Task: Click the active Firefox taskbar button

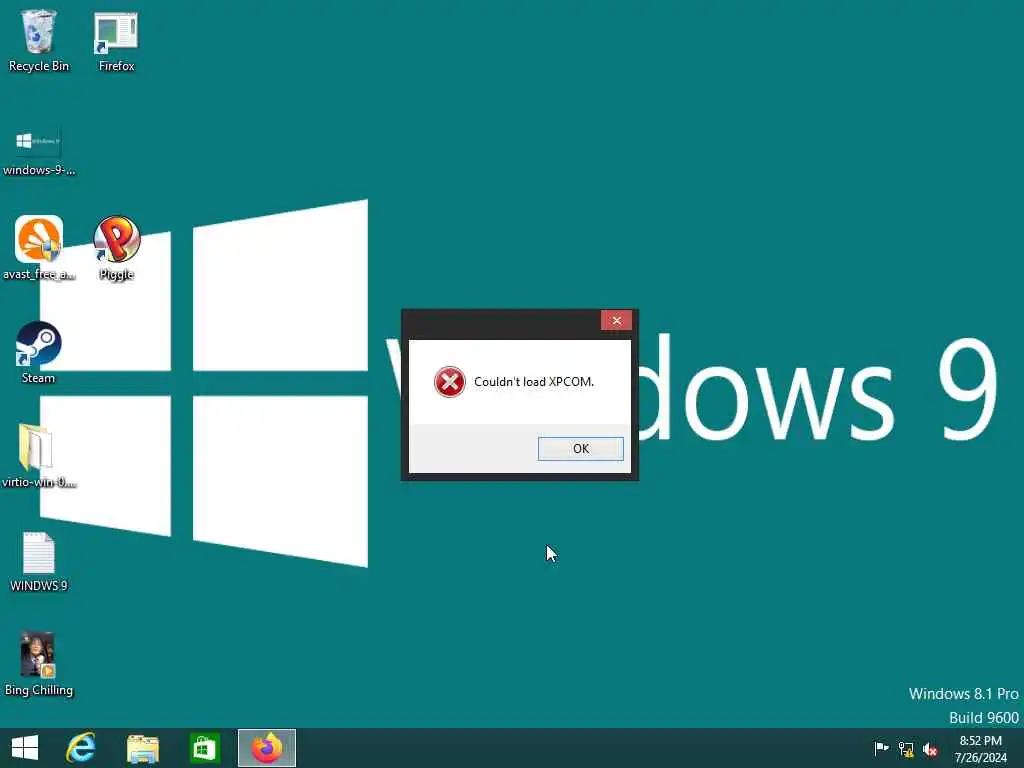Action: [266, 748]
